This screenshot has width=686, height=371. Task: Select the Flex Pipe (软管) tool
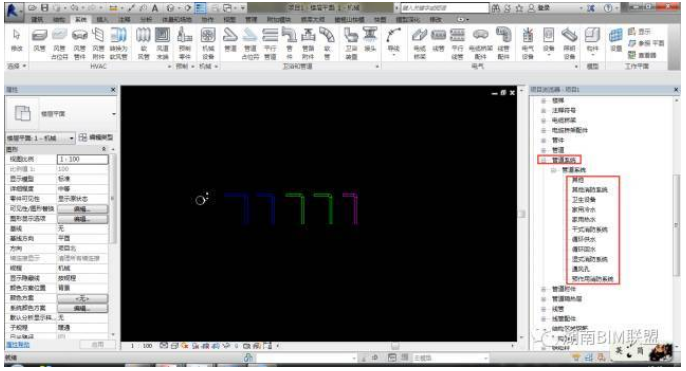pyautogui.click(x=327, y=43)
